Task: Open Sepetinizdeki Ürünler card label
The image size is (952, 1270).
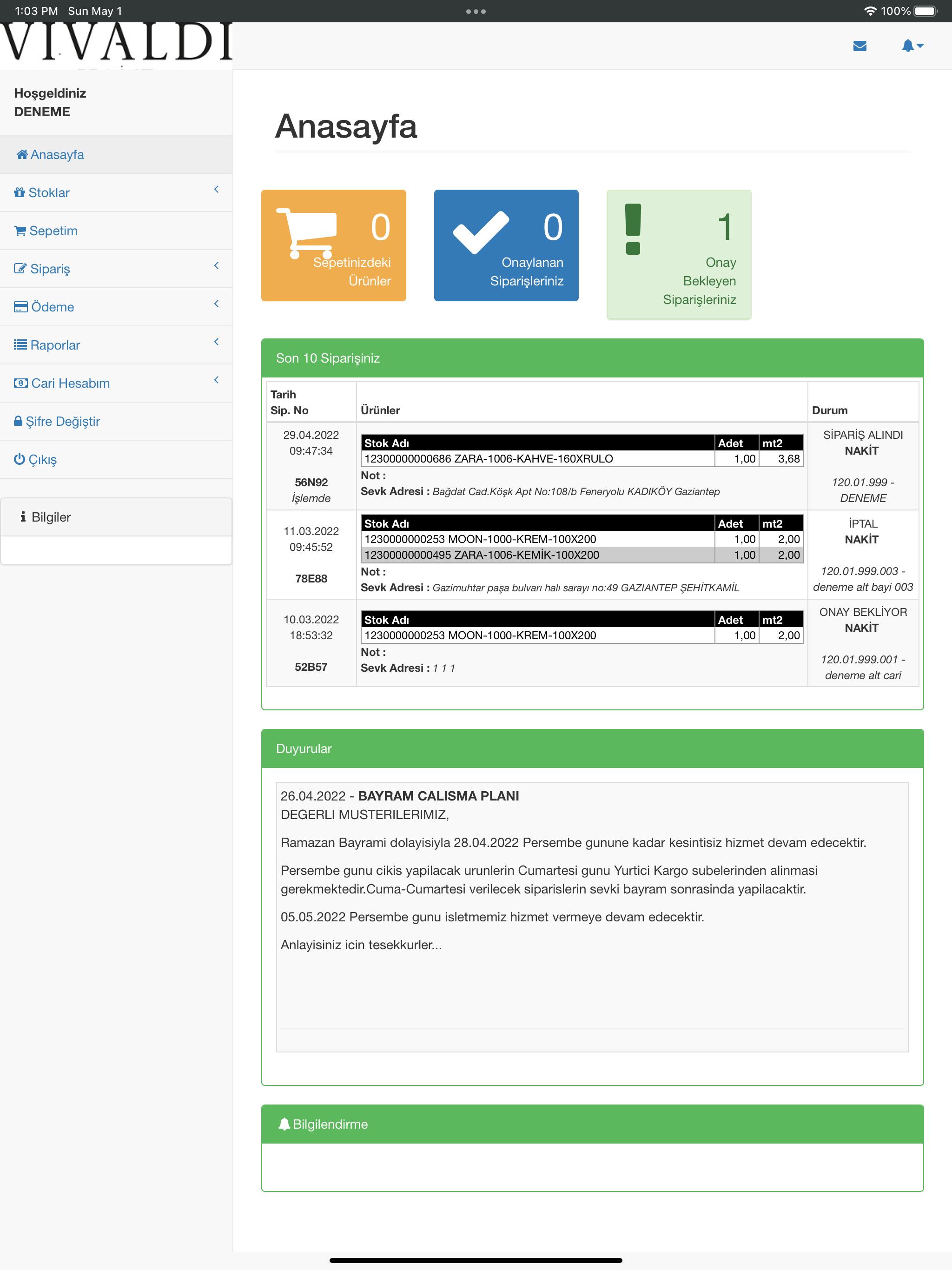Action: click(x=352, y=271)
